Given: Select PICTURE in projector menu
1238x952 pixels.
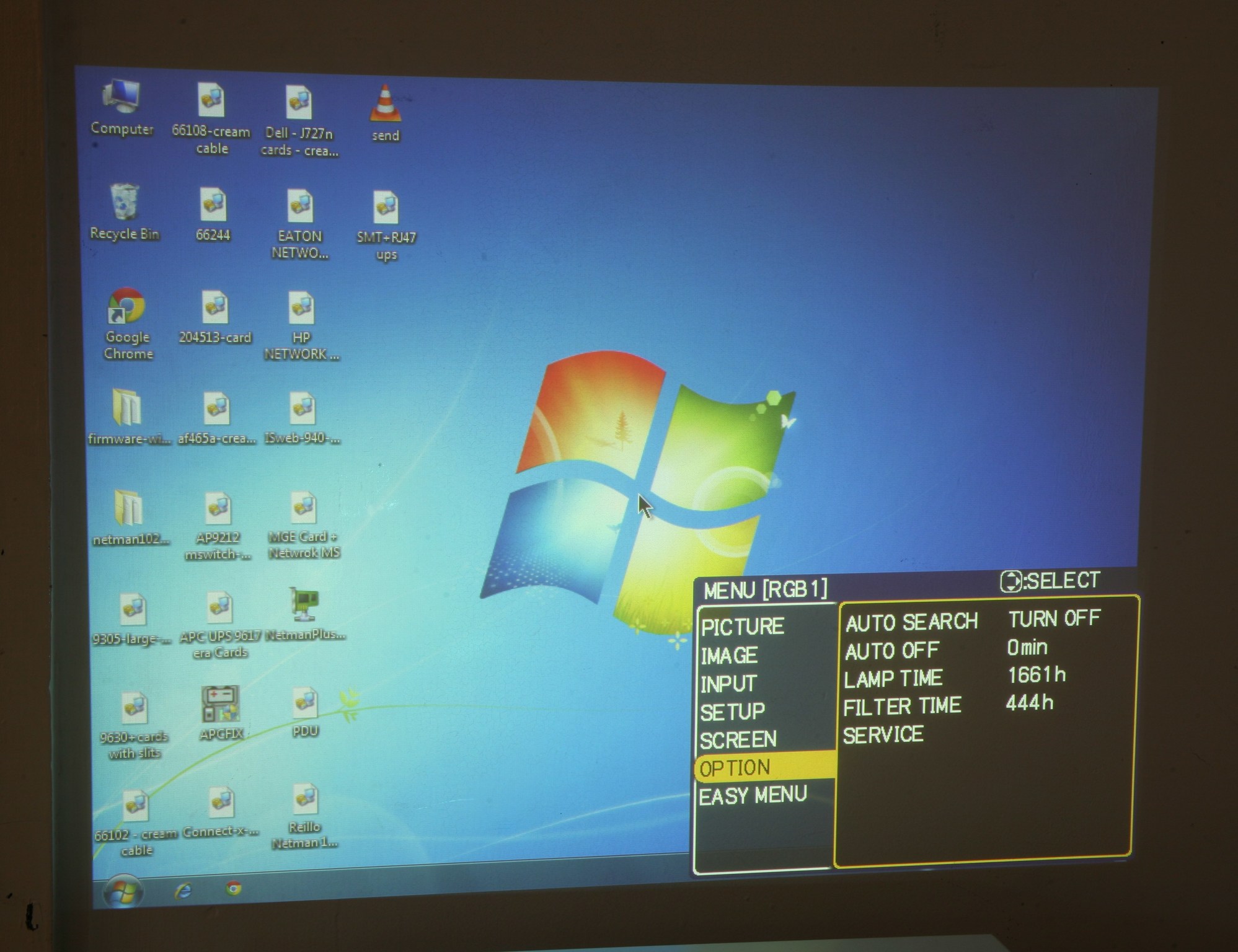Looking at the screenshot, I should pos(743,626).
